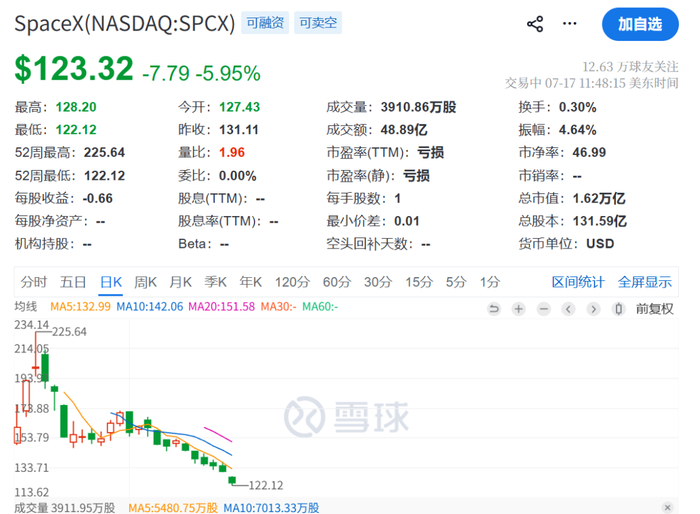This screenshot has width=700, height=514.
Task: Click the 今开 127.43 value
Action: (239, 107)
